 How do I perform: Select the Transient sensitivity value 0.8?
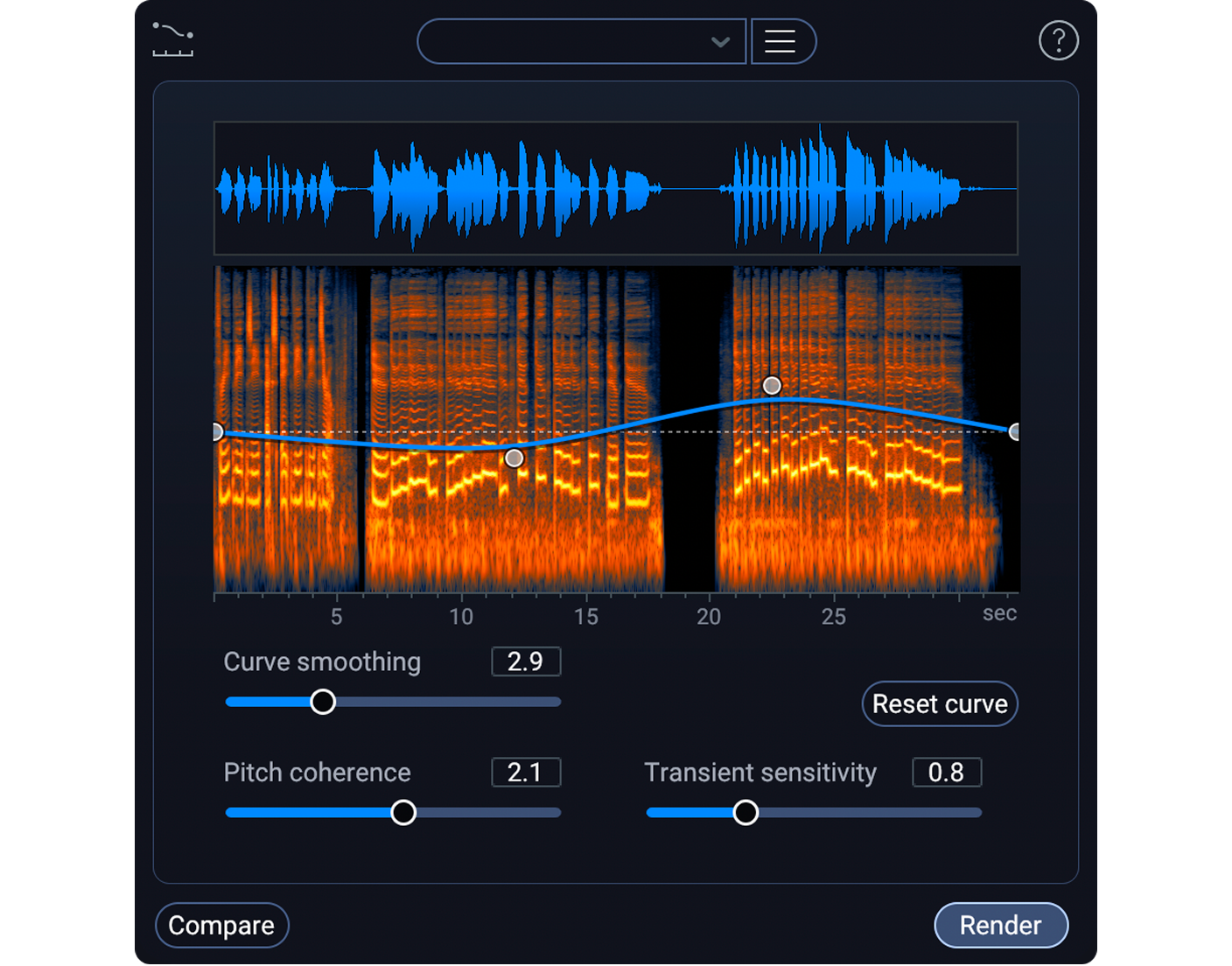point(946,772)
